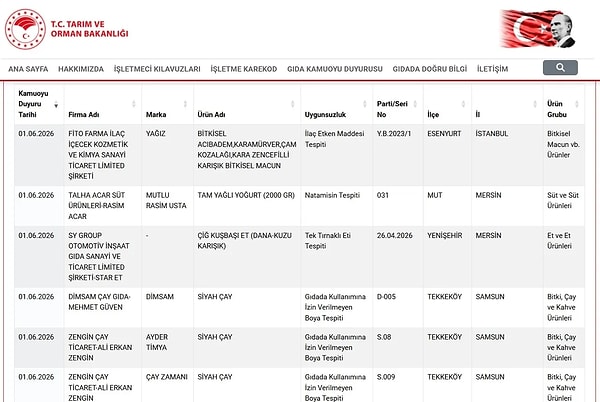
Task: Open the İLETİŞİM menu item
Action: tap(492, 69)
